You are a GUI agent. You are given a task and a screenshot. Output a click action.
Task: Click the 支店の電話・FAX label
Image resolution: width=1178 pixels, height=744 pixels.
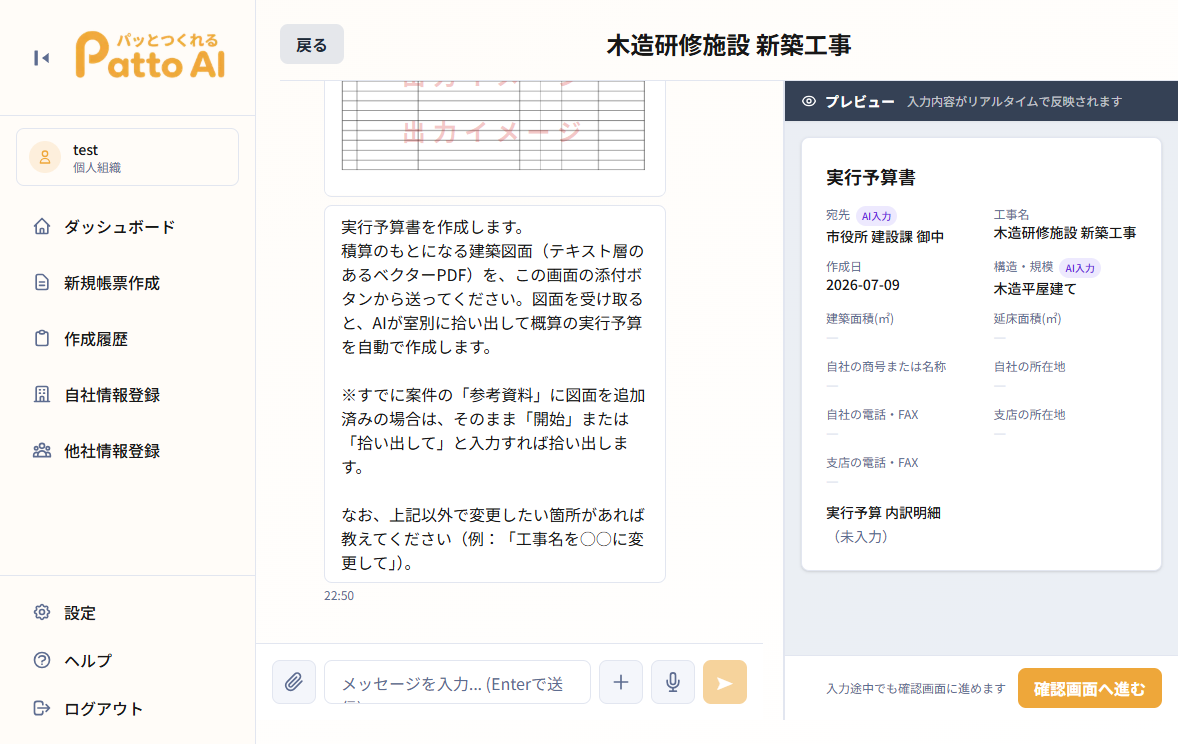872,463
